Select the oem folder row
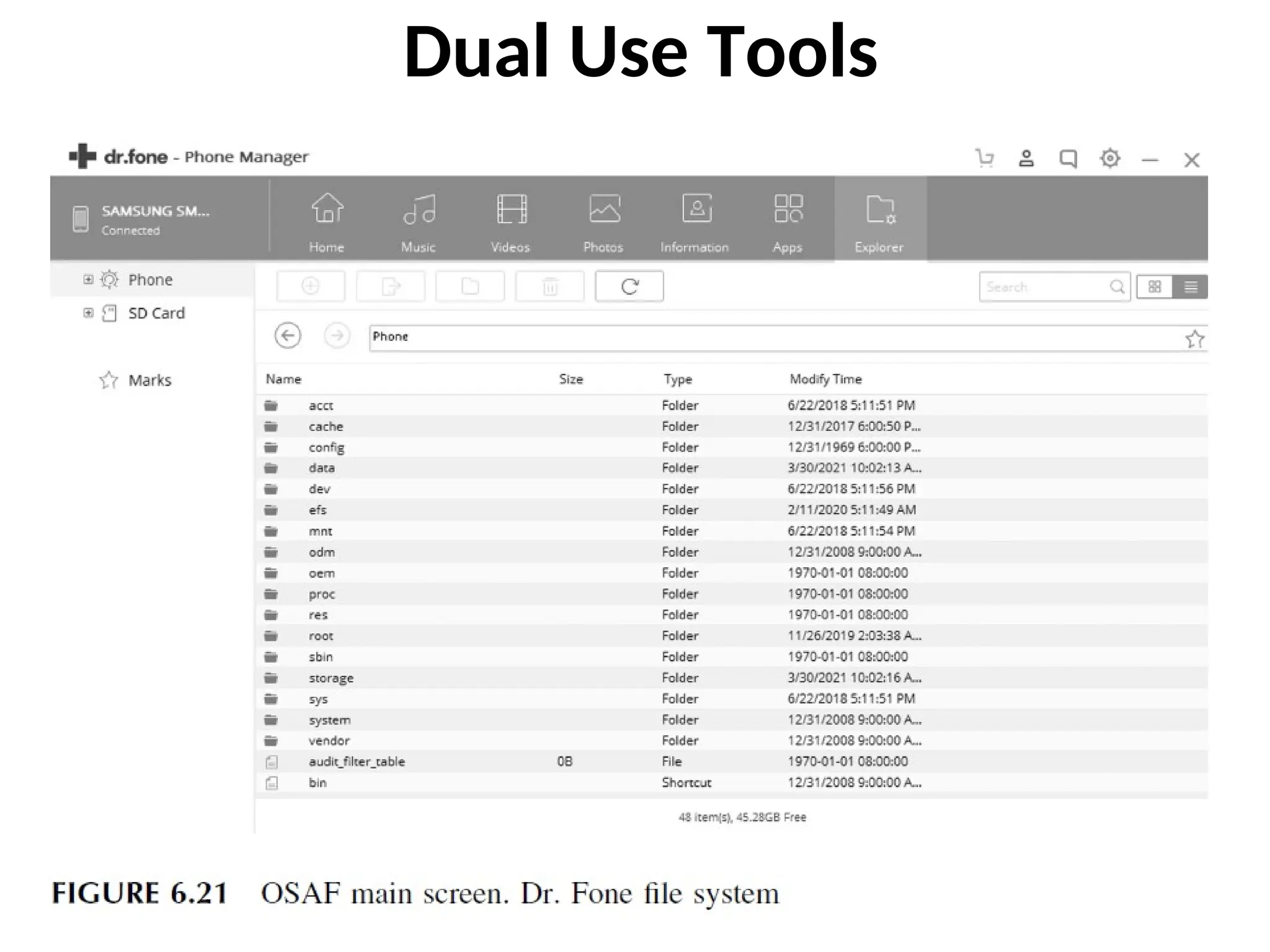This screenshot has height=952, width=1270. 732,573
